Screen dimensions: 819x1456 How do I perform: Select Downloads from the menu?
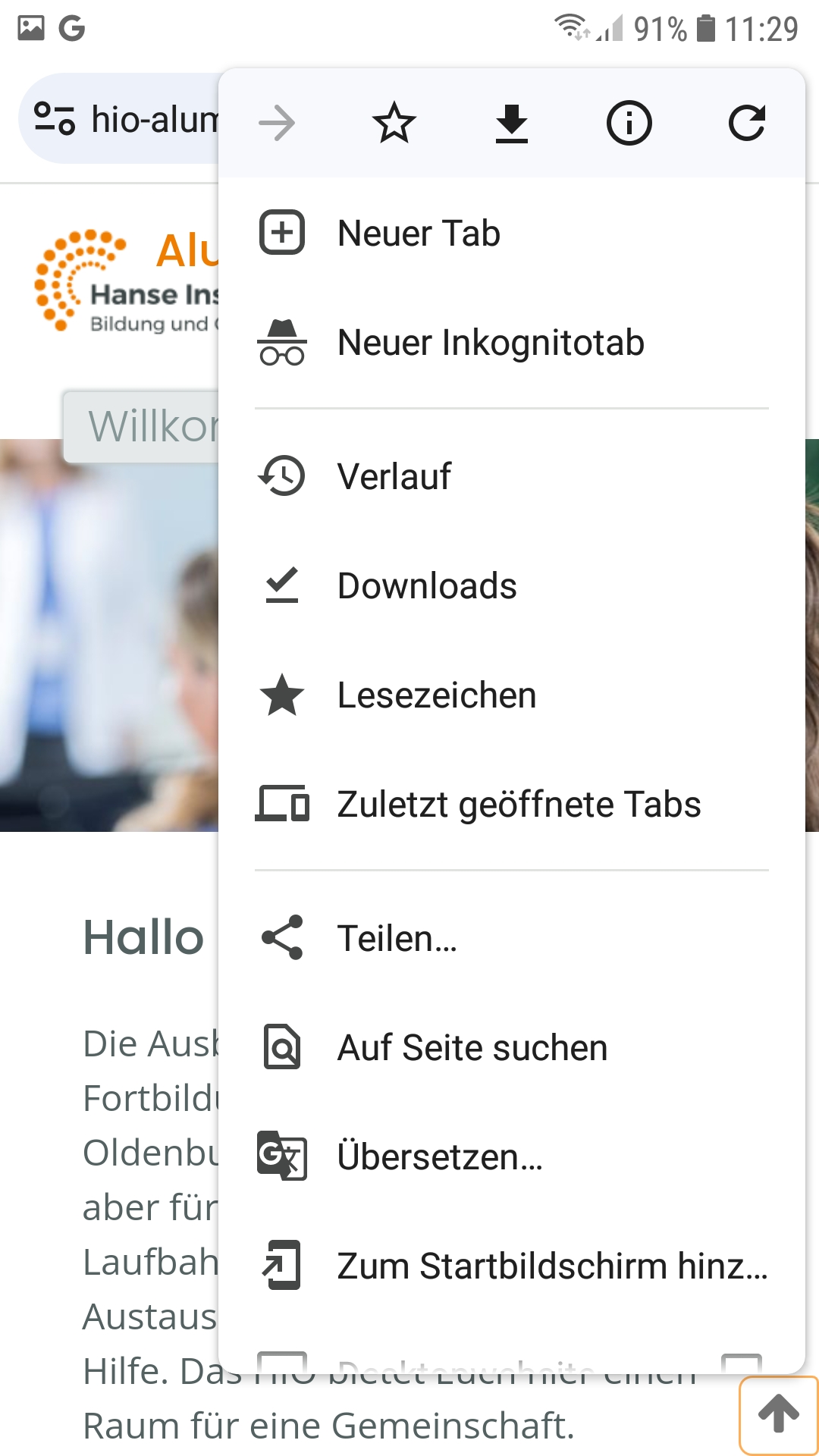pyautogui.click(x=427, y=585)
